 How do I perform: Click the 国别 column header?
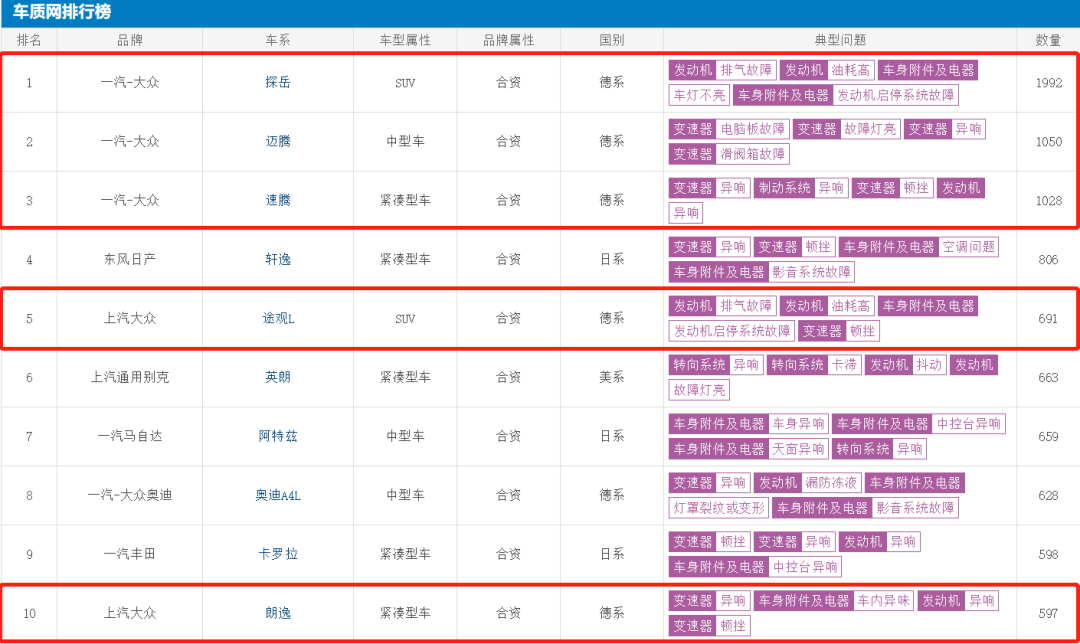click(x=612, y=40)
